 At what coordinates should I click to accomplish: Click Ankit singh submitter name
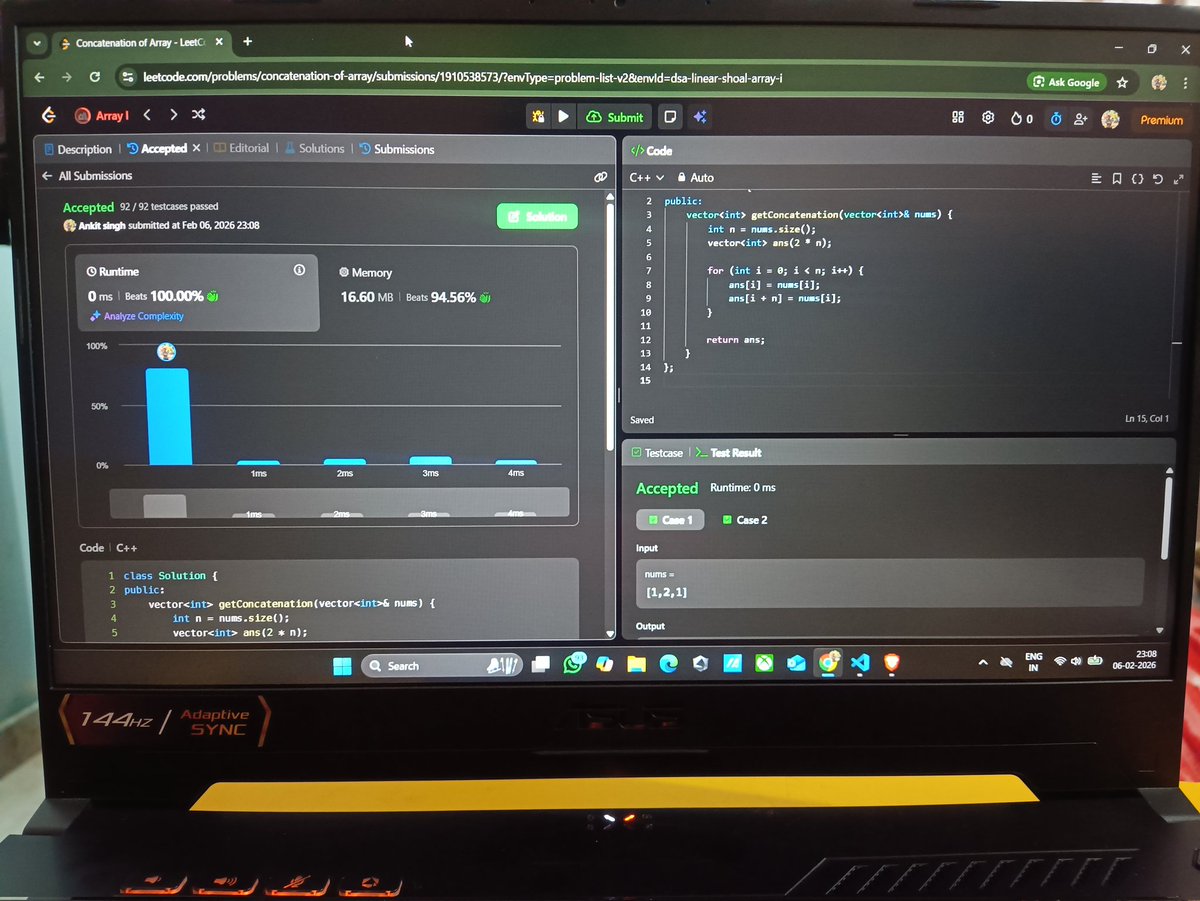click(x=101, y=226)
